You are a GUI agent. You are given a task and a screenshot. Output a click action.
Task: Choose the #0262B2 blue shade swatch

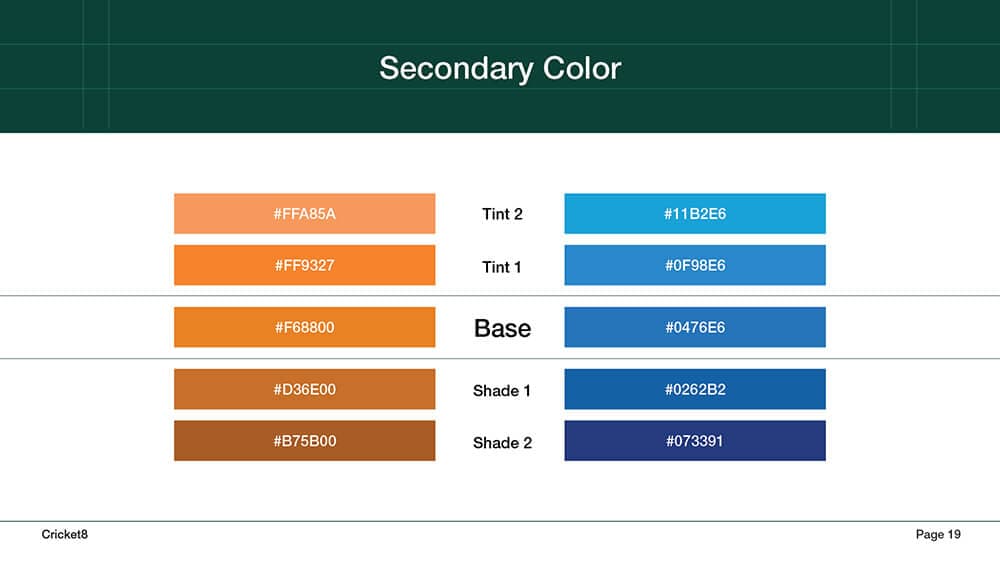695,389
